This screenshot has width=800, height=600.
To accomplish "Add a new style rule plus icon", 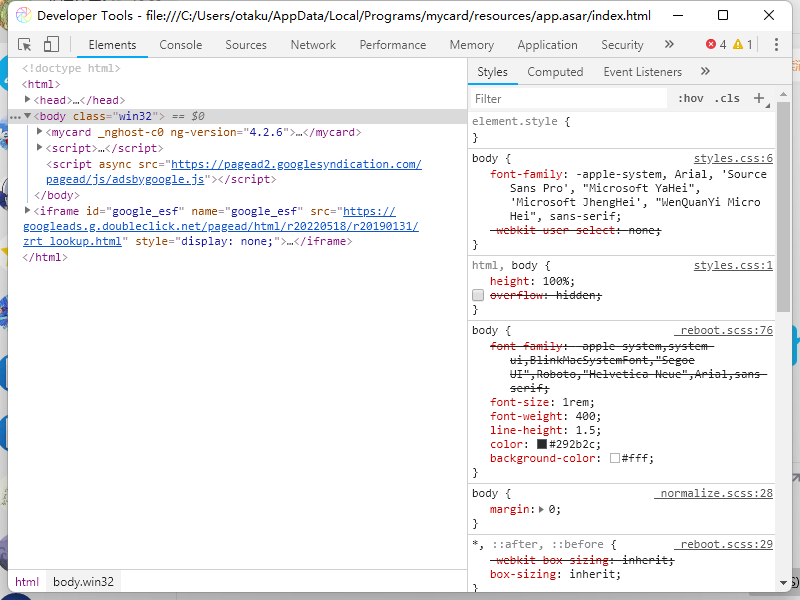I will tap(759, 98).
